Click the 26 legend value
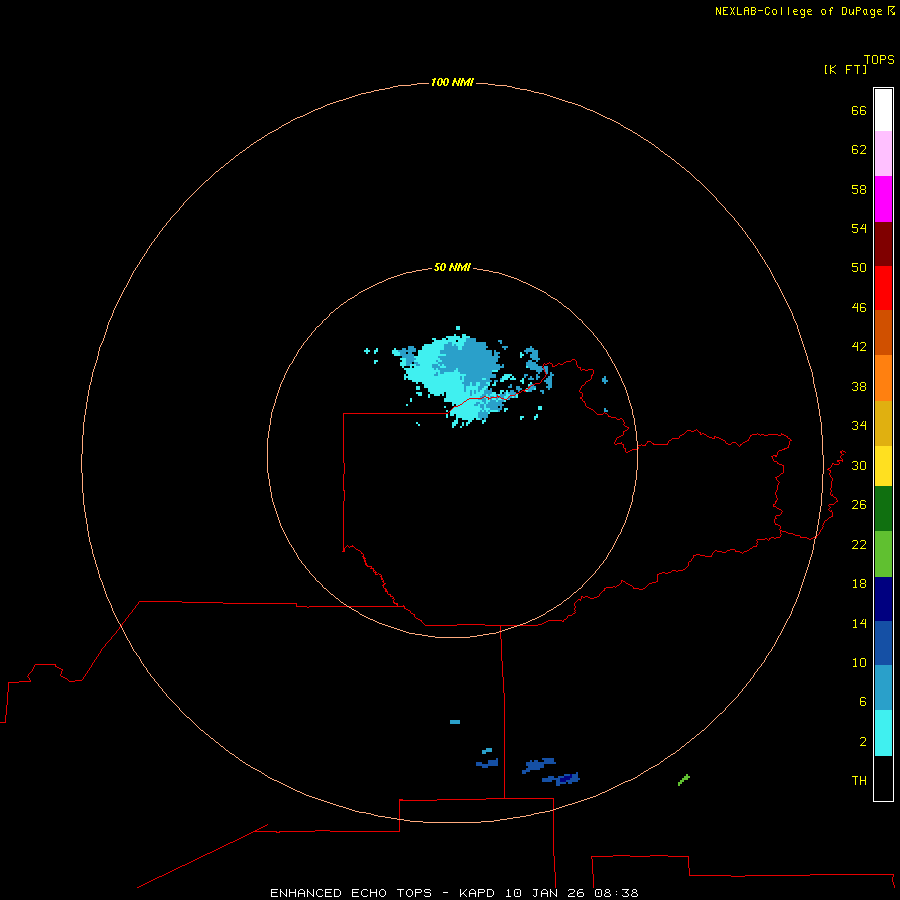 (859, 505)
